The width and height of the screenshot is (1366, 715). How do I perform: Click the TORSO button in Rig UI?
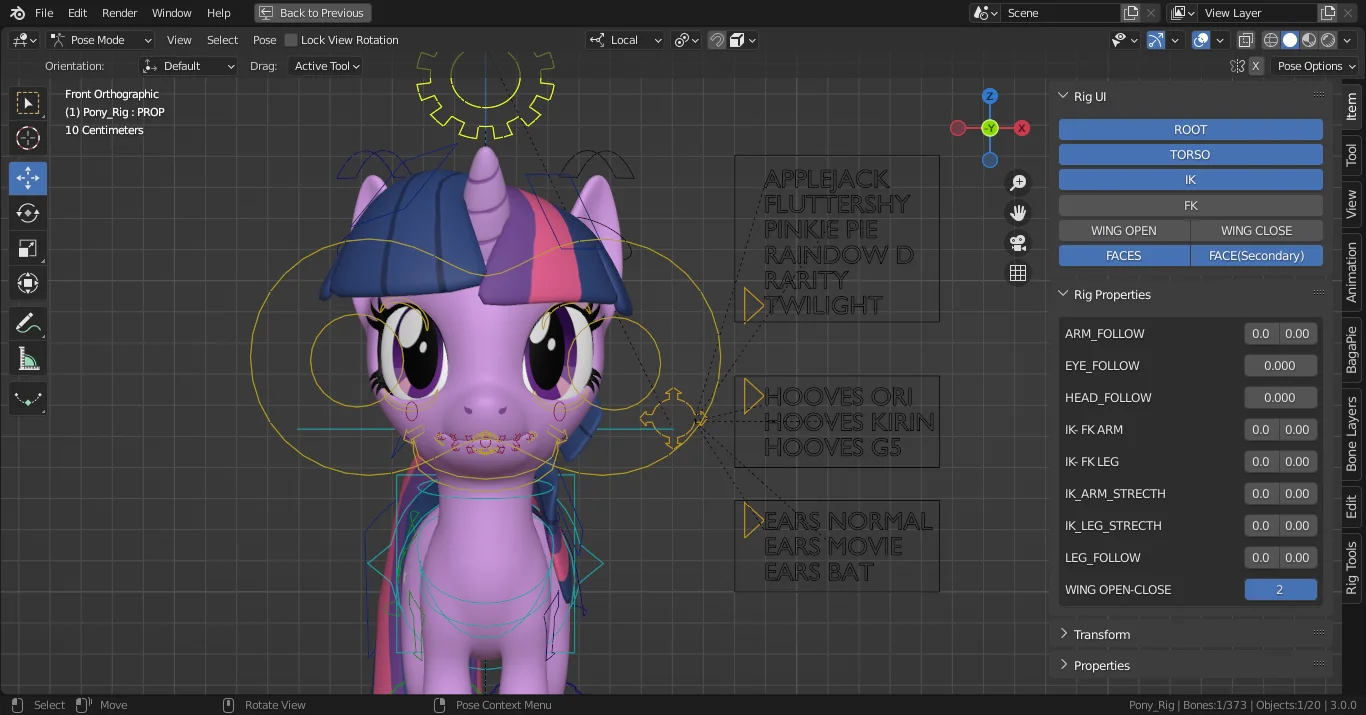[x=1190, y=154]
